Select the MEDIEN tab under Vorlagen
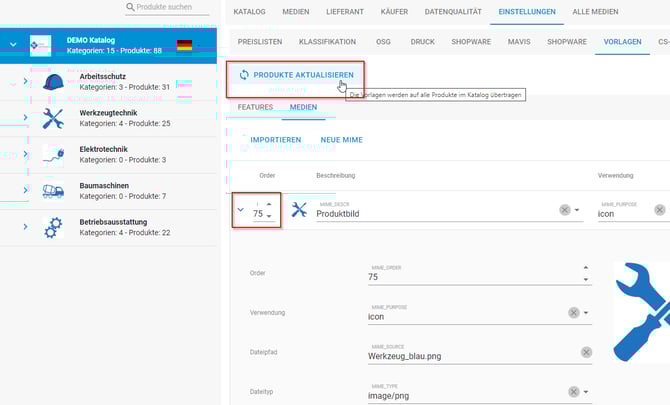670x405 pixels. (x=303, y=107)
